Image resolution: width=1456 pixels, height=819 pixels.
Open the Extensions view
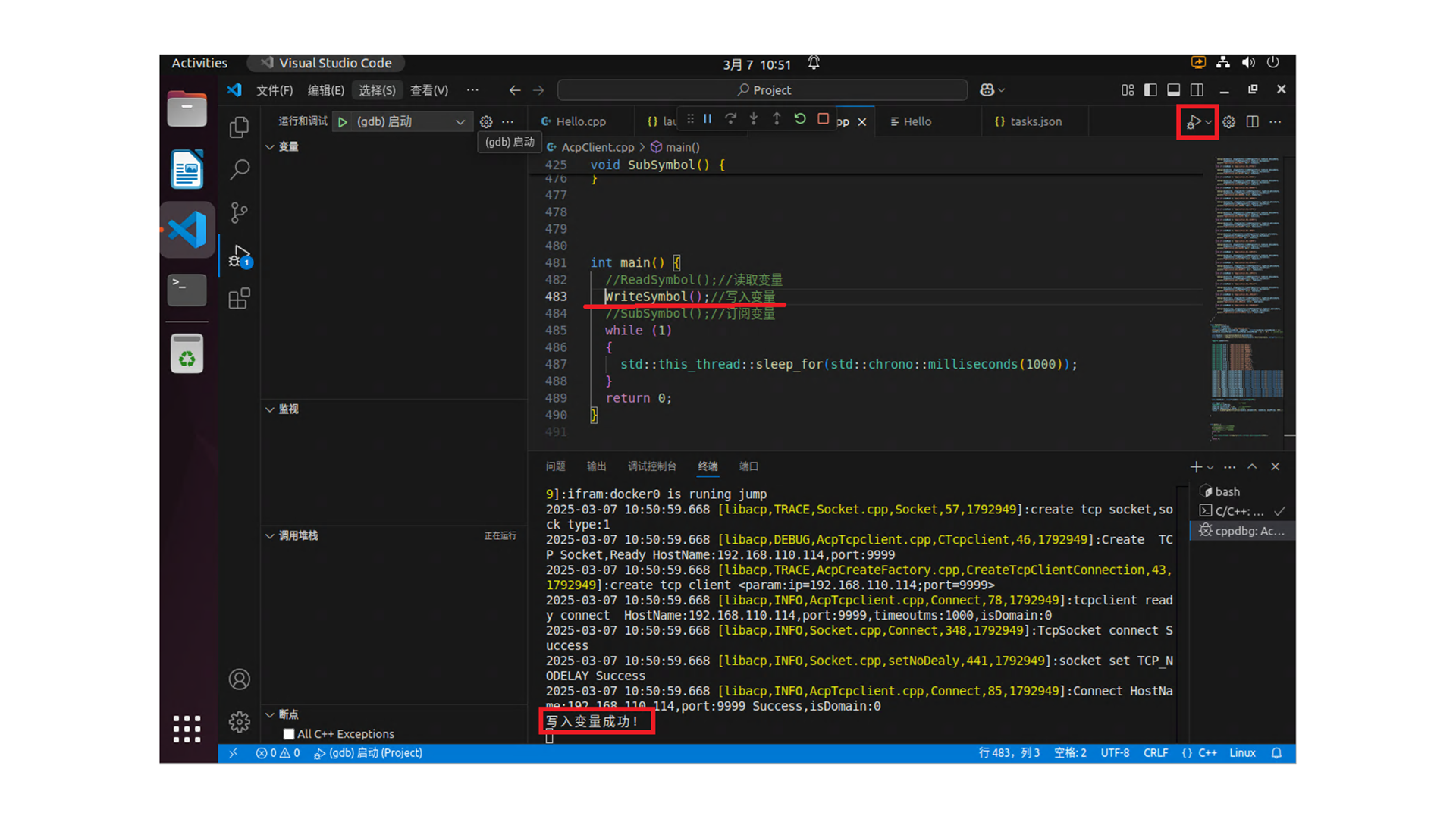[240, 299]
